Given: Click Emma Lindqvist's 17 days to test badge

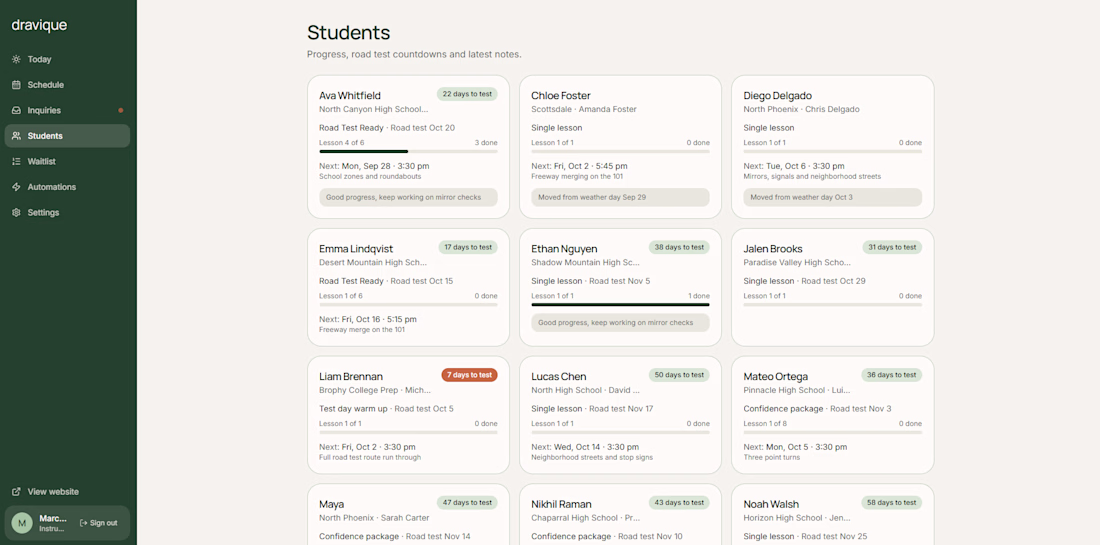Looking at the screenshot, I should (x=468, y=247).
